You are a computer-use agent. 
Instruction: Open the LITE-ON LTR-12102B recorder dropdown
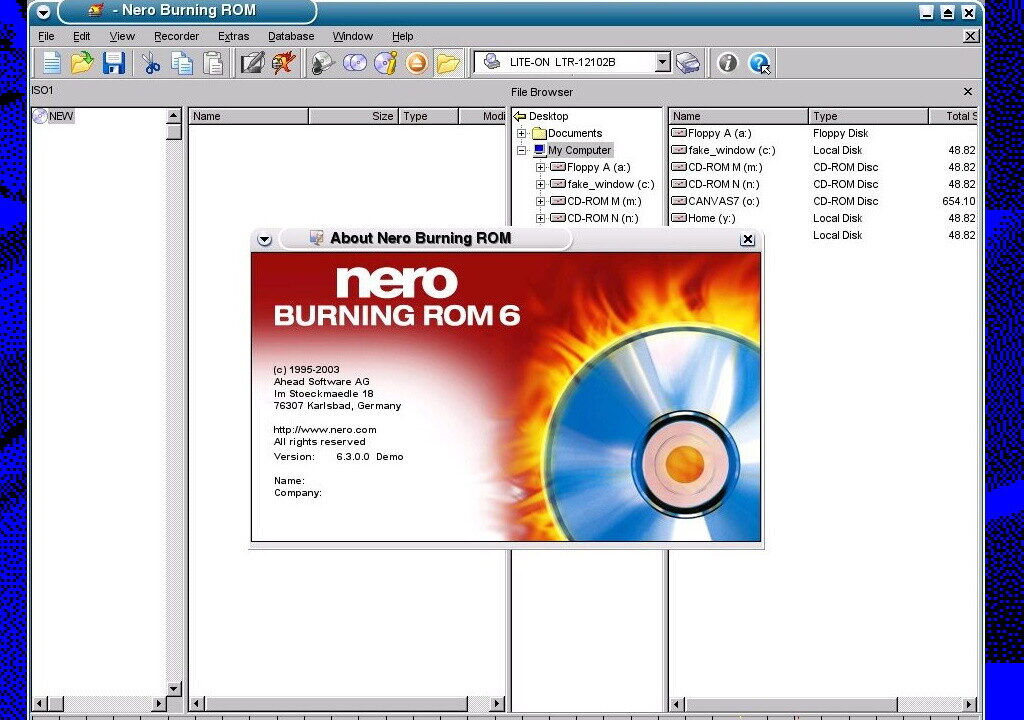pyautogui.click(x=662, y=62)
